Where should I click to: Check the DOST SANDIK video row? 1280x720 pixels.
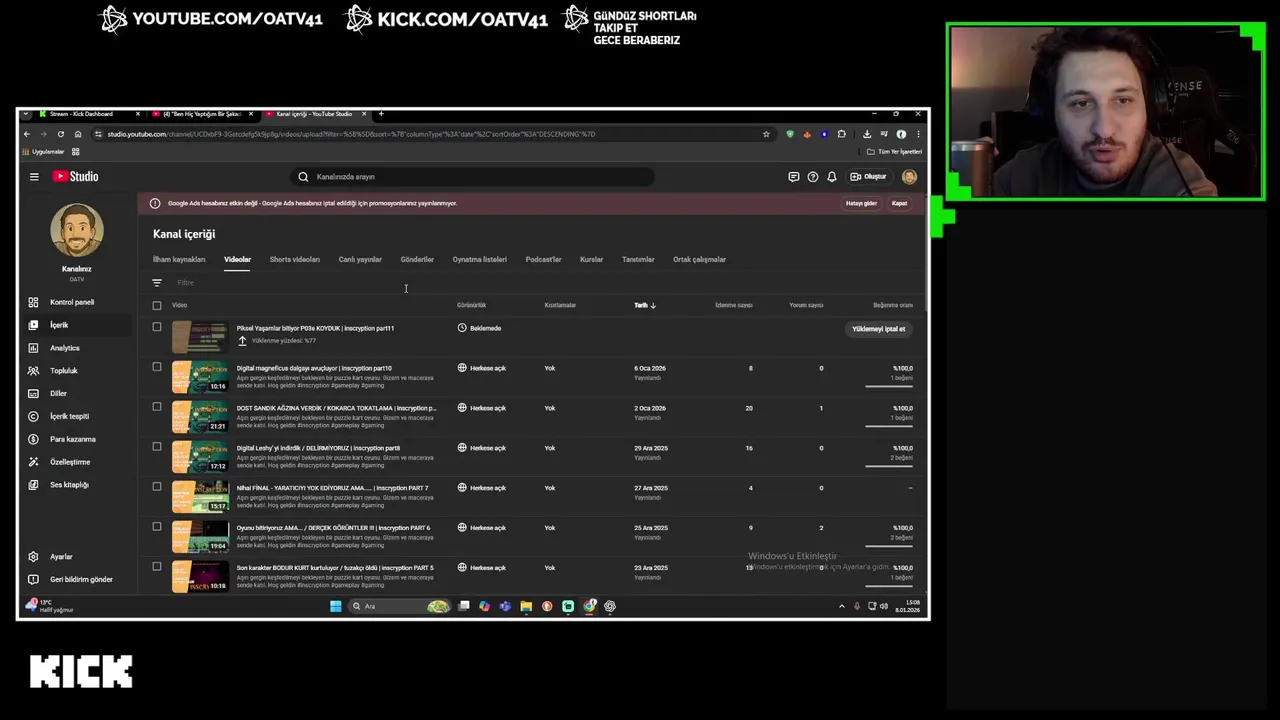click(x=157, y=407)
